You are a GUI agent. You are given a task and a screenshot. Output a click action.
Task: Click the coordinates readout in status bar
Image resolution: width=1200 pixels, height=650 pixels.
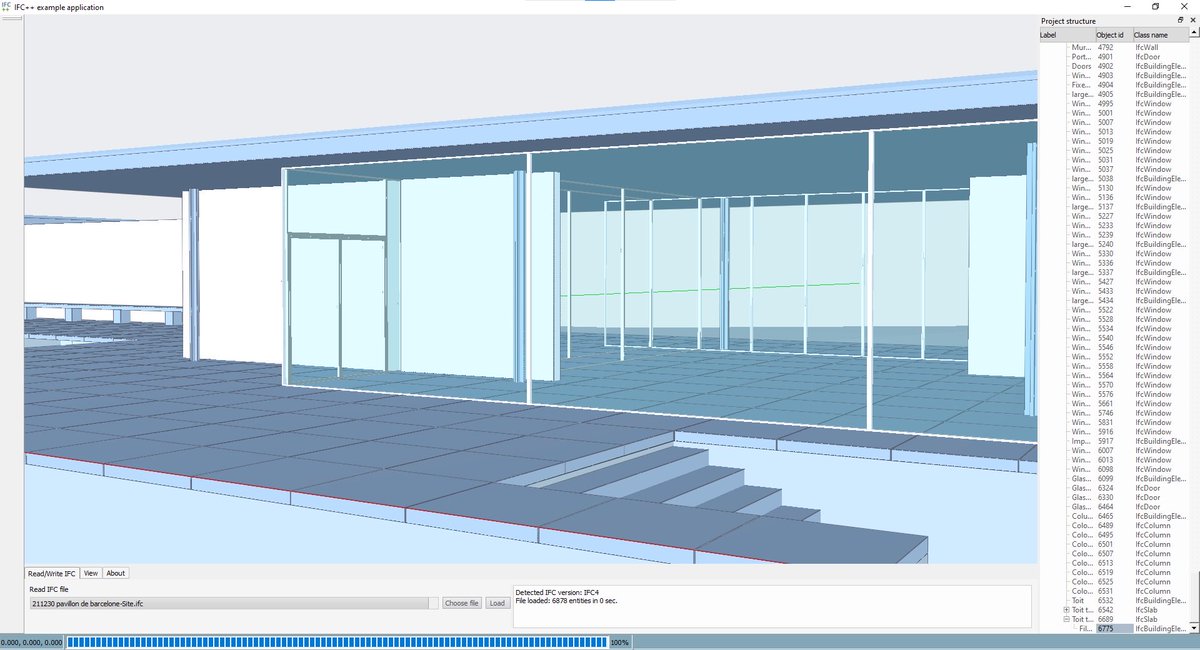click(31, 642)
